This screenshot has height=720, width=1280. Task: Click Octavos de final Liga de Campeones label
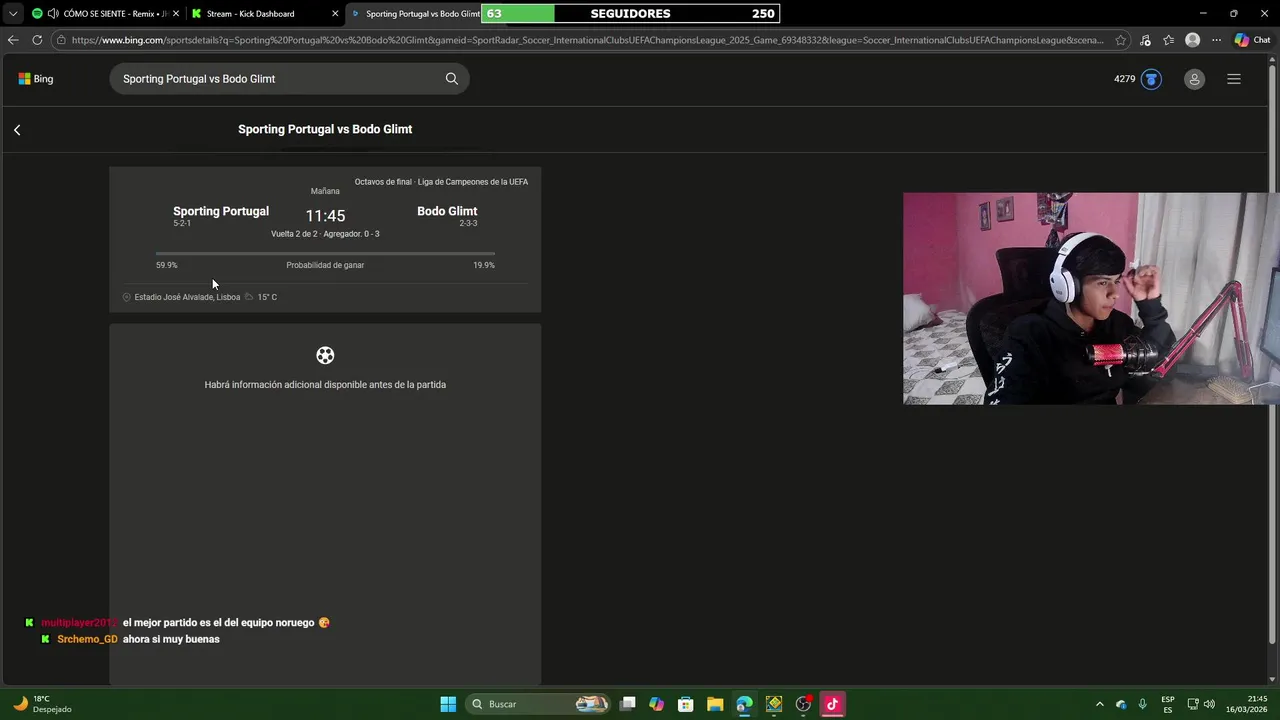pos(441,182)
